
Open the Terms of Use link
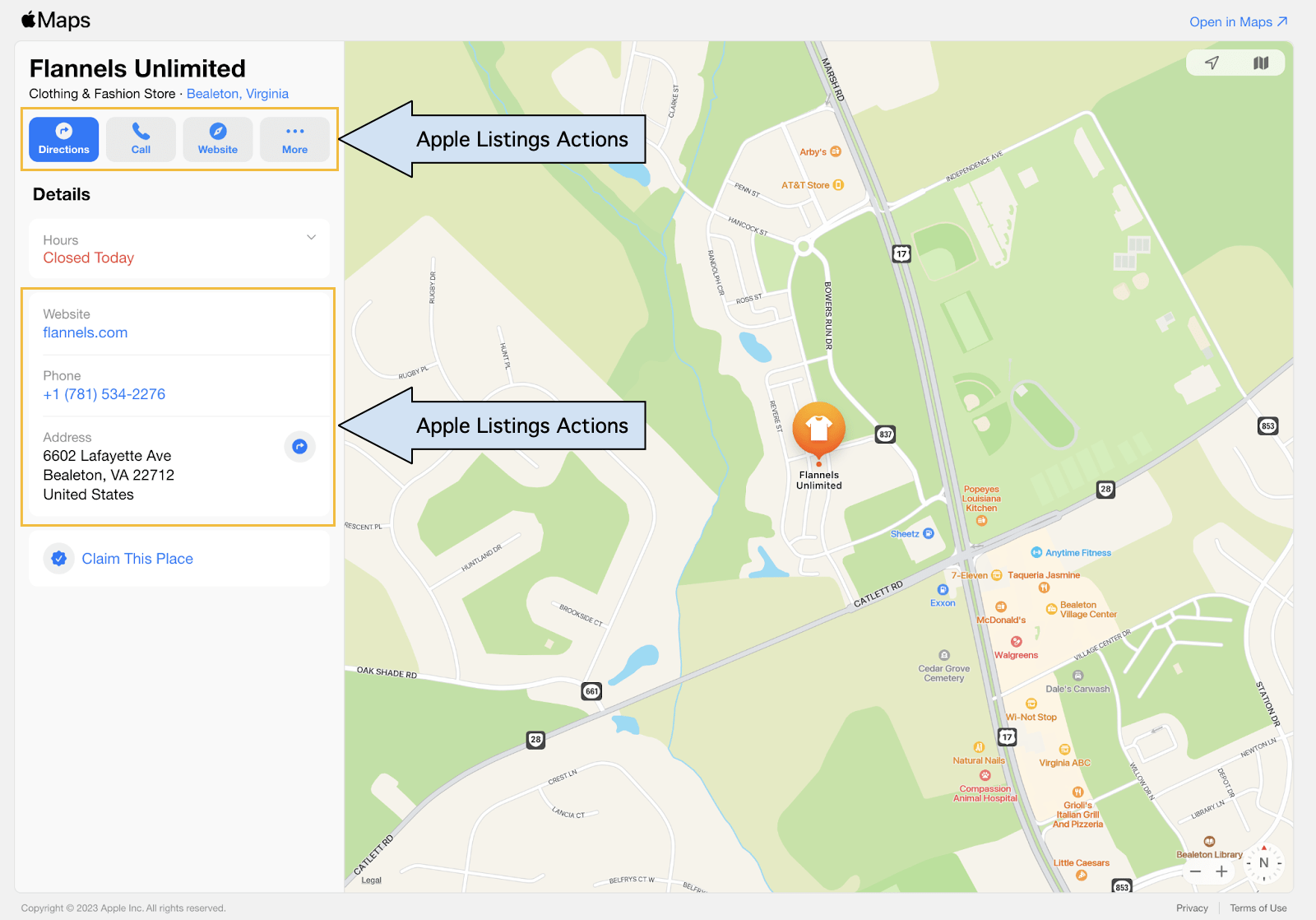pyautogui.click(x=1258, y=908)
